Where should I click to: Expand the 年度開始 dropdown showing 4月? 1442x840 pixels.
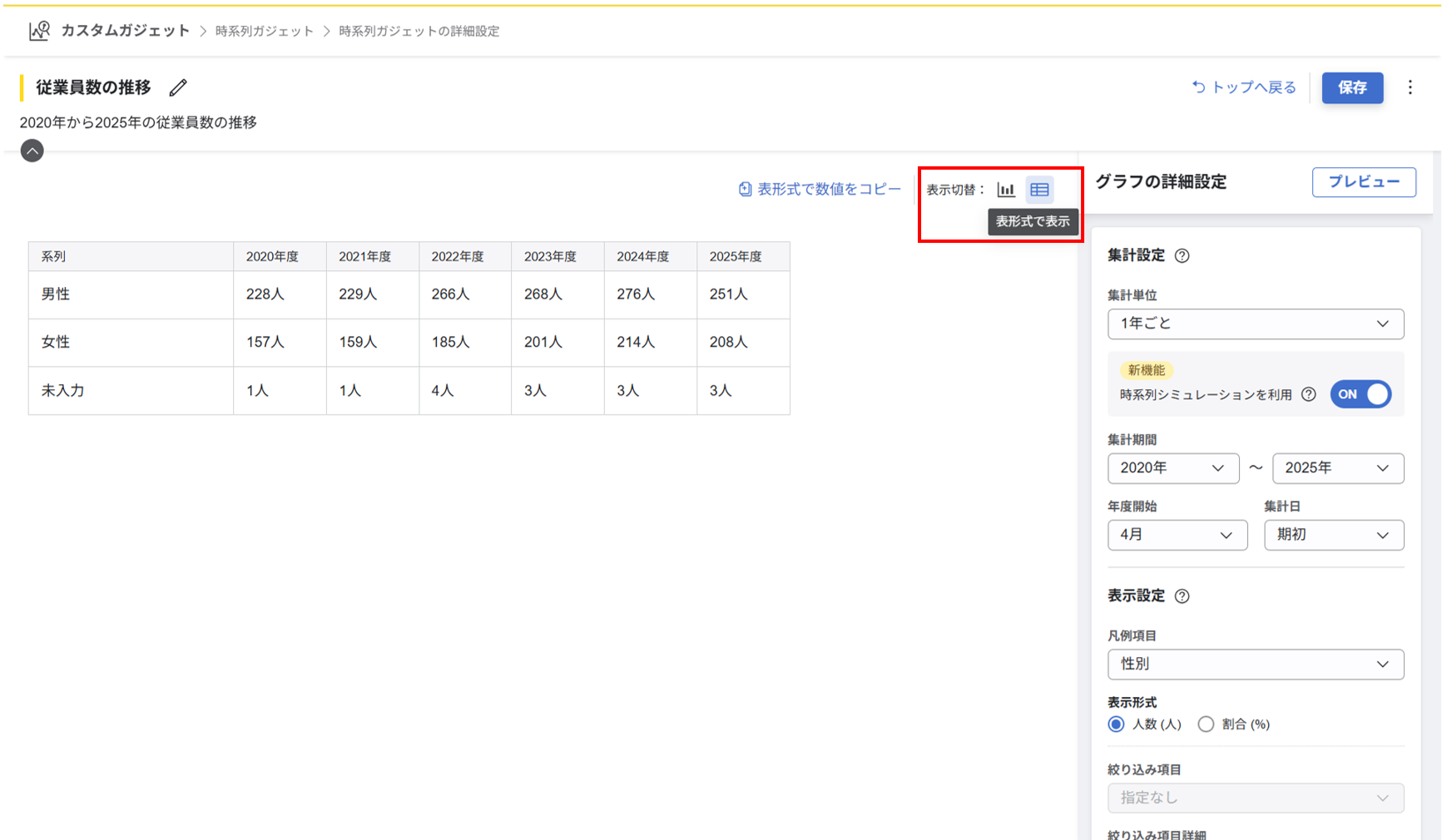click(x=1177, y=535)
